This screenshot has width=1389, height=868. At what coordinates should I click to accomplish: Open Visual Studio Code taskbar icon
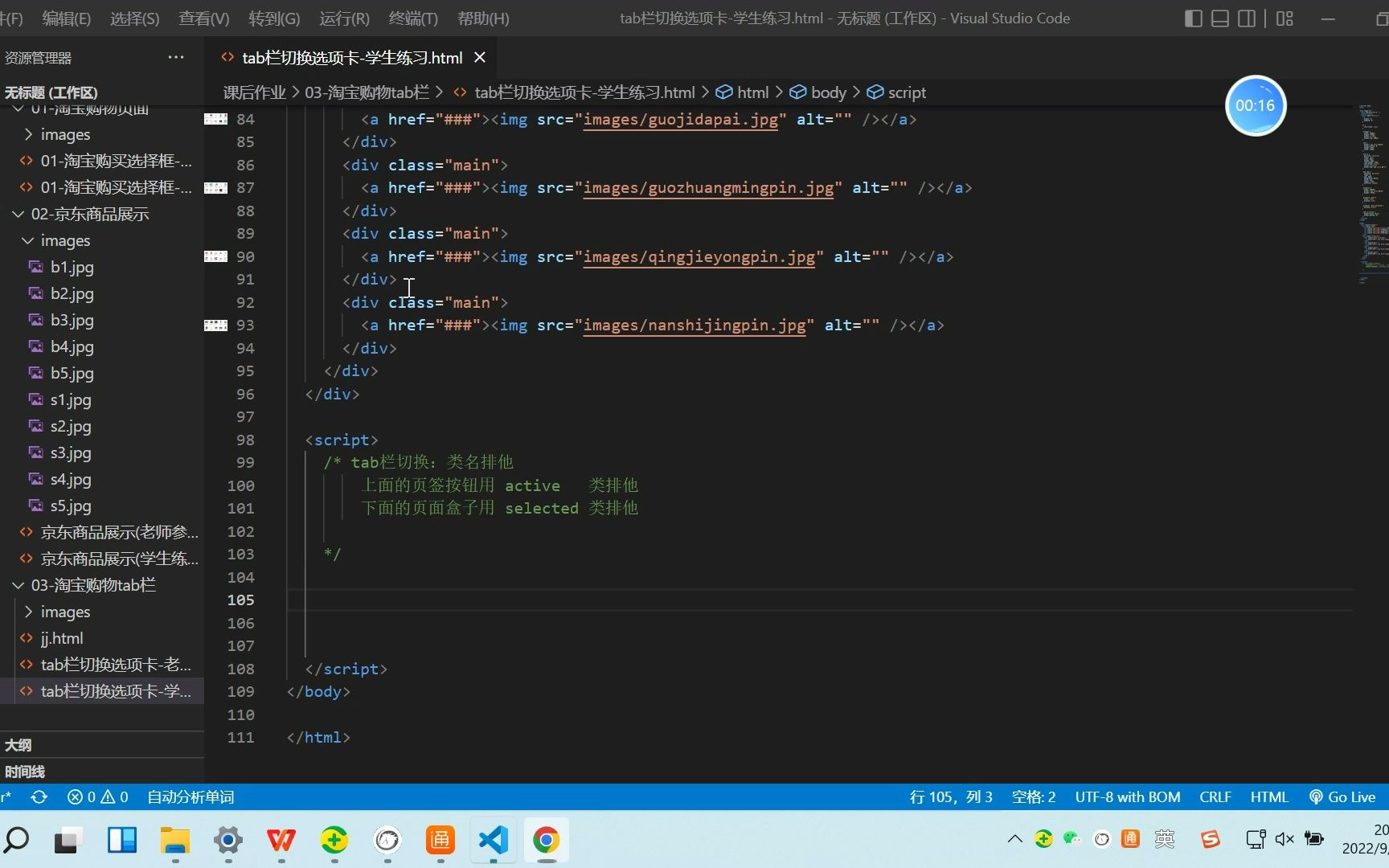click(493, 840)
